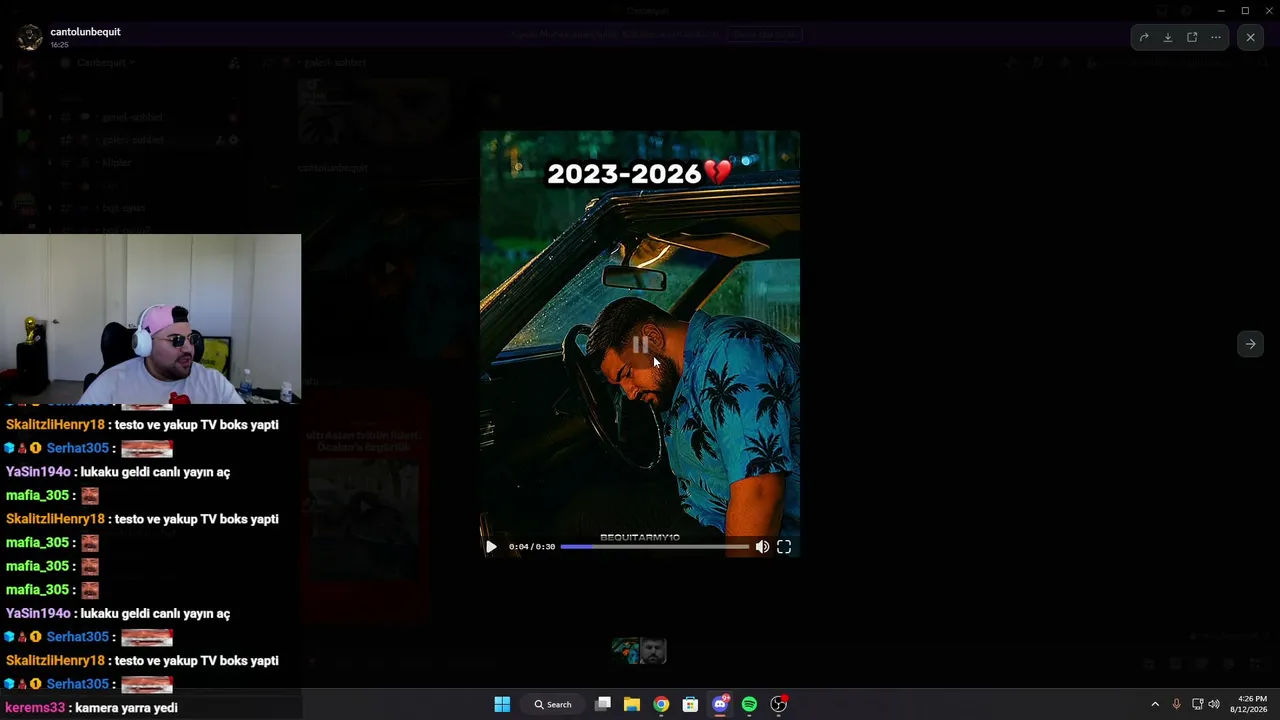Viewport: 1280px width, 720px height.
Task: Minimize the Discord window
Action: click(x=1221, y=10)
